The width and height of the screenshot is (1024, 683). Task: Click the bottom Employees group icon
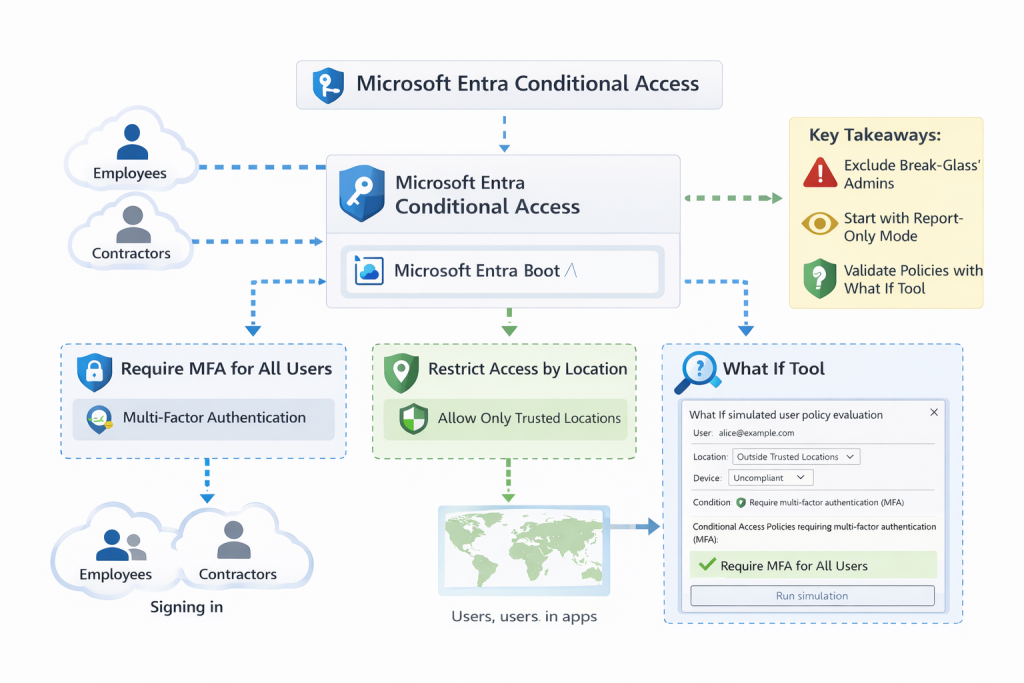click(x=121, y=545)
